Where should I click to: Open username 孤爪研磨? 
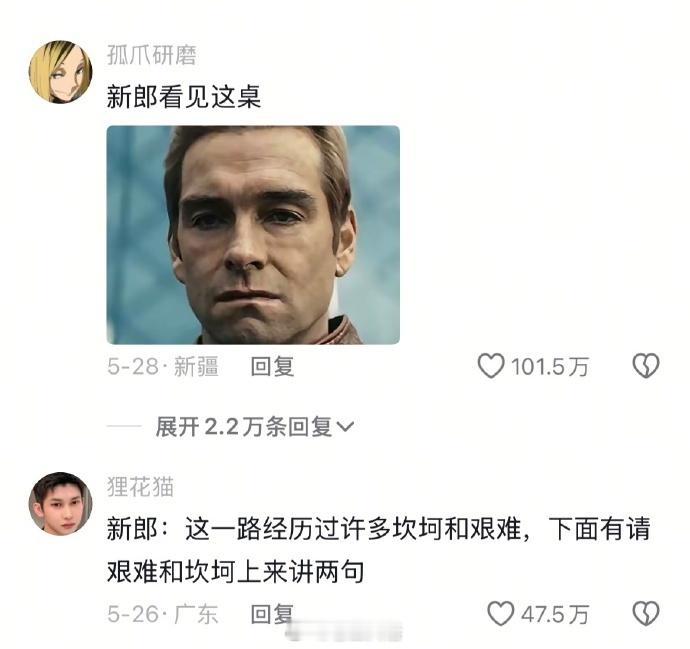pos(151,55)
